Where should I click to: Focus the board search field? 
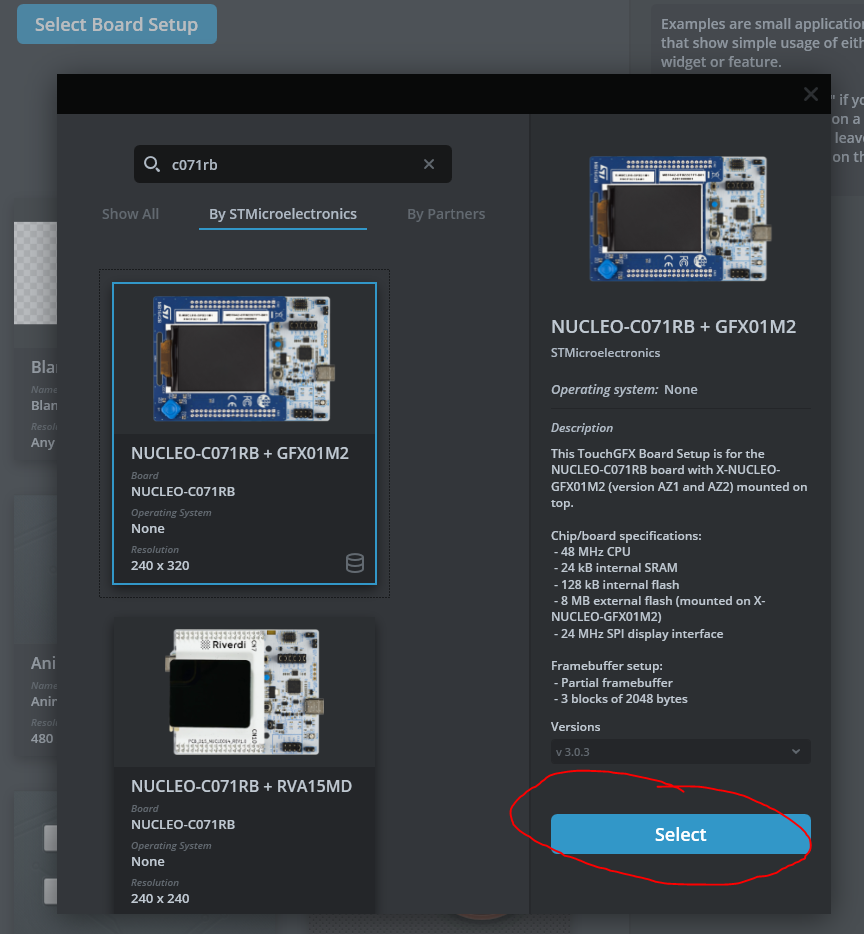[x=293, y=164]
